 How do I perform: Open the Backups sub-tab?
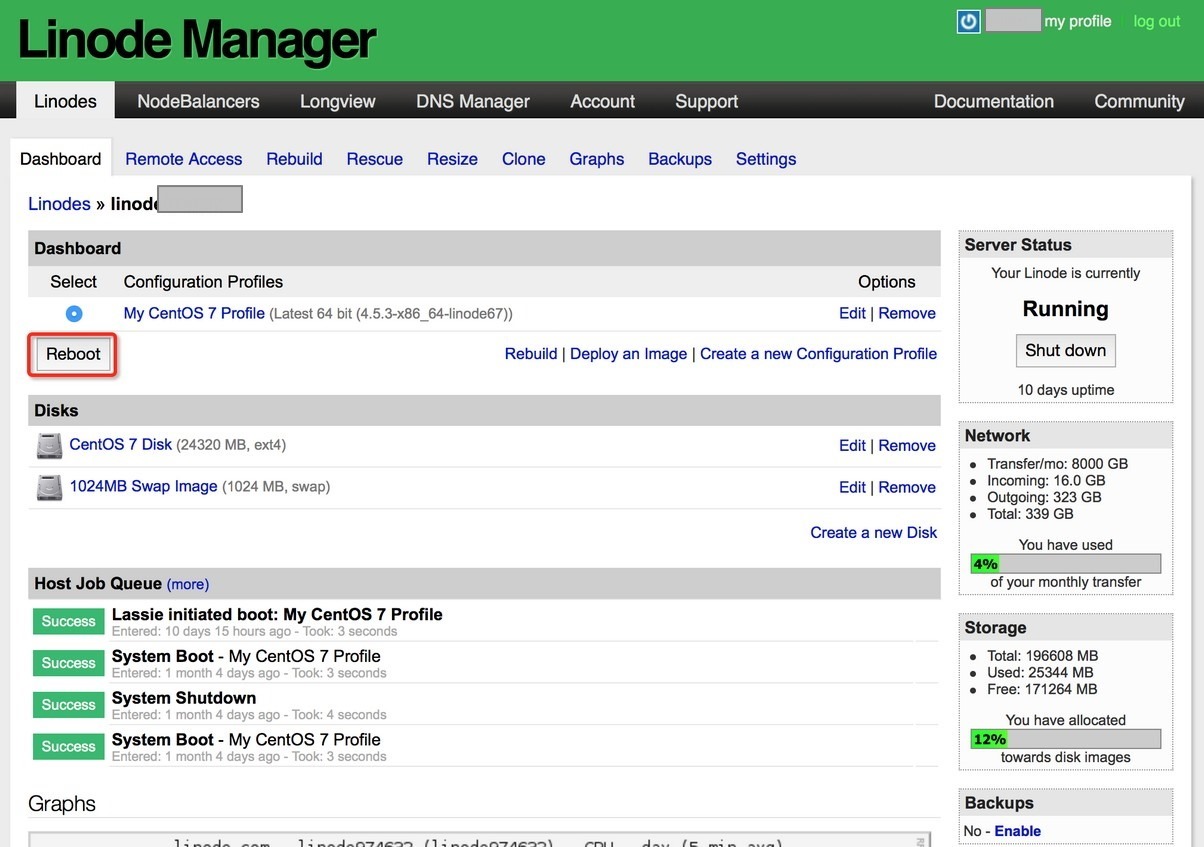(680, 159)
